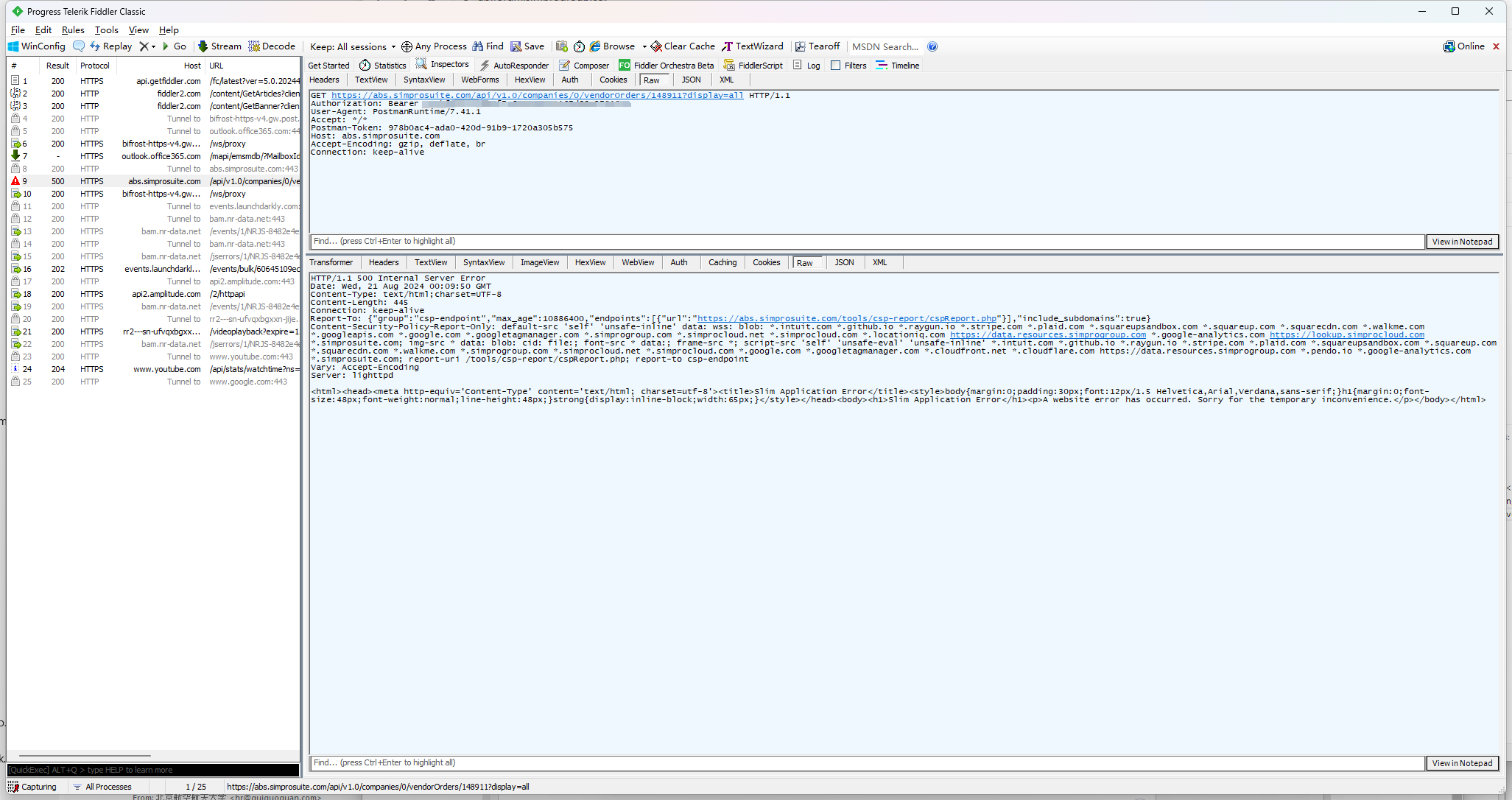Select response inspector ImageView tab
This screenshot has height=800, width=1512.
coord(540,262)
